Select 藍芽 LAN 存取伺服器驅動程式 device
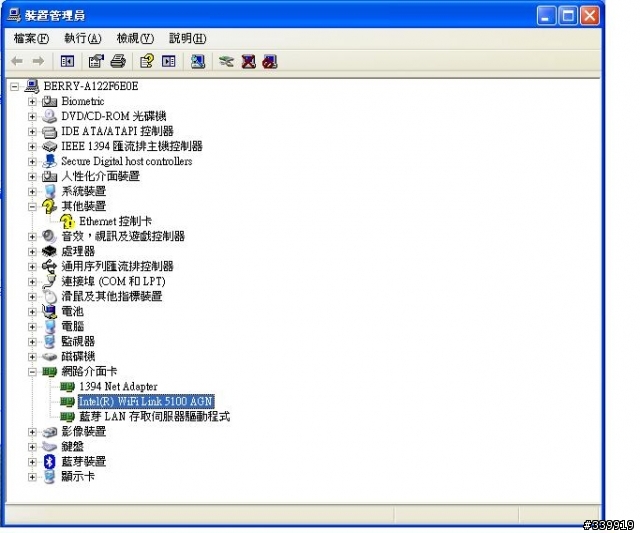This screenshot has width=640, height=533. click(155, 417)
